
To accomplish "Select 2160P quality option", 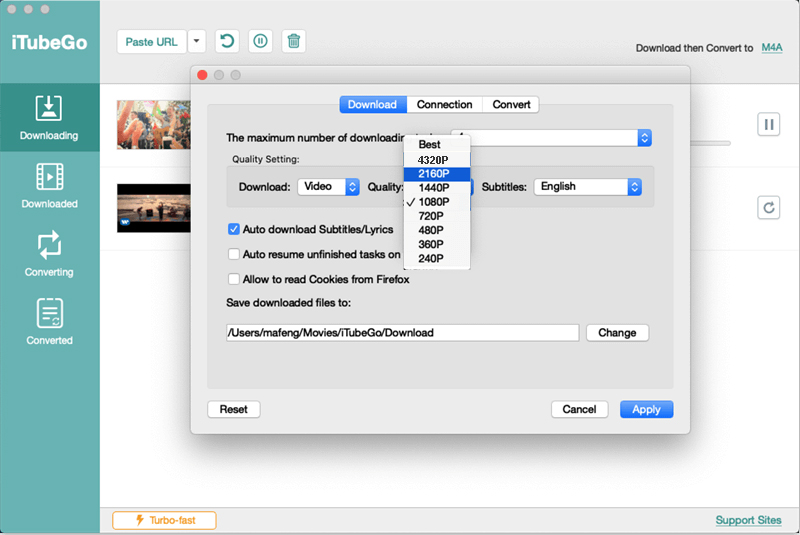I will 437,174.
